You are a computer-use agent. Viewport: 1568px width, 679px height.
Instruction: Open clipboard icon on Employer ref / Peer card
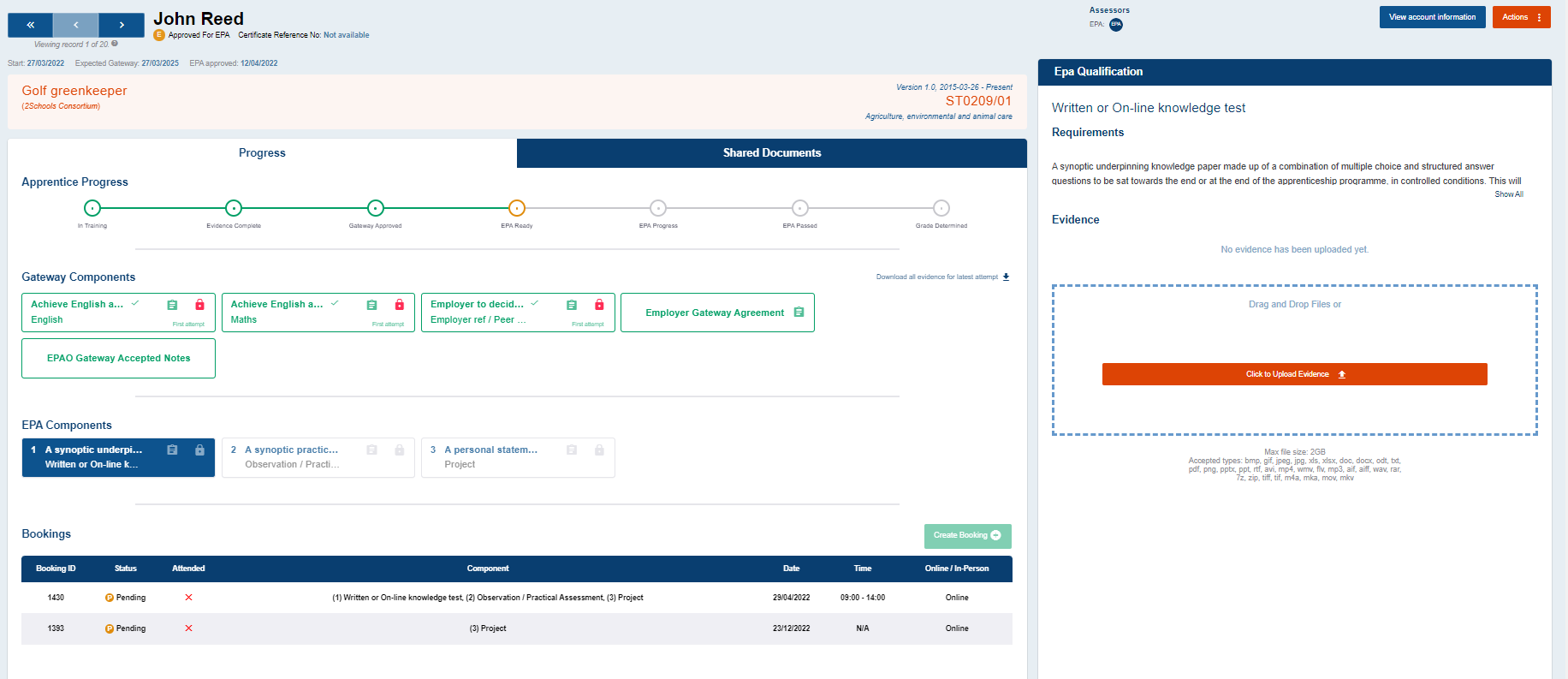coord(572,305)
